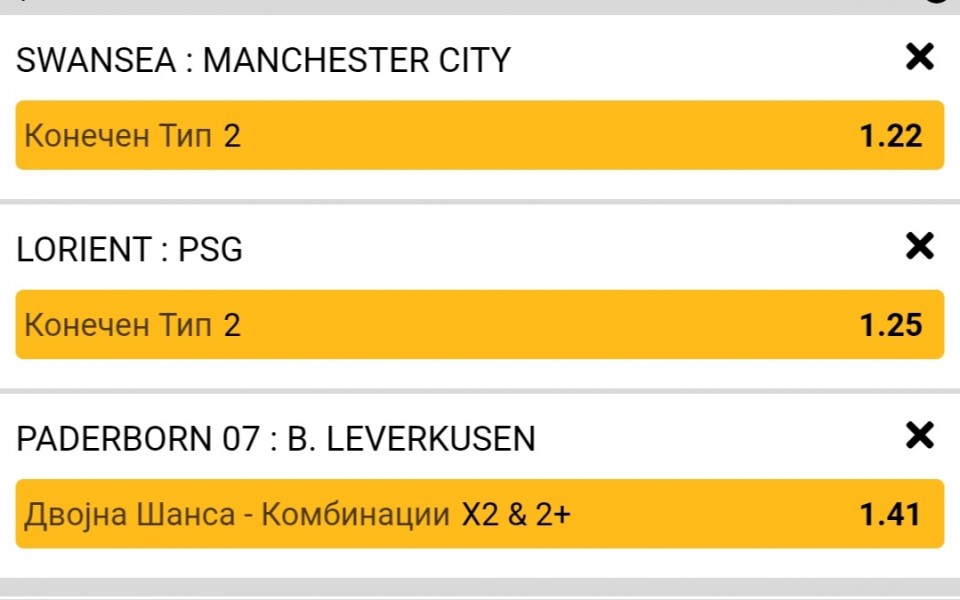
Task: Click the X2 & 2+ pick
Action: (515, 515)
